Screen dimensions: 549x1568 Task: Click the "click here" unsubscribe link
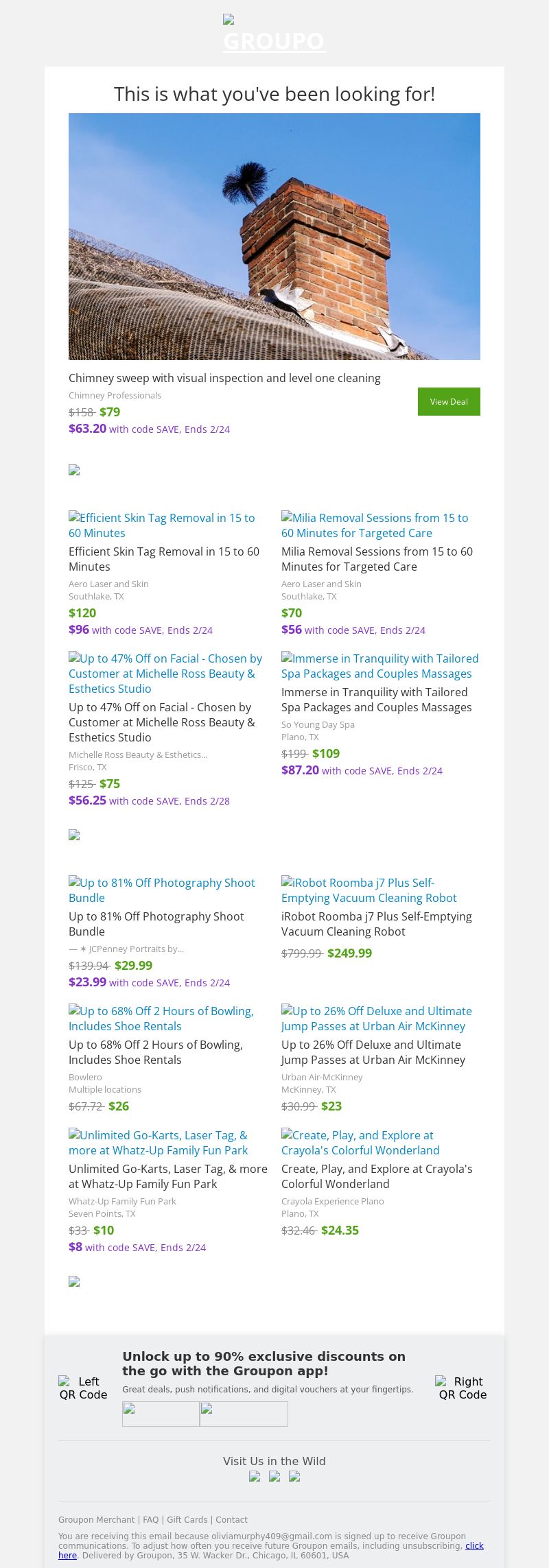[474, 1545]
